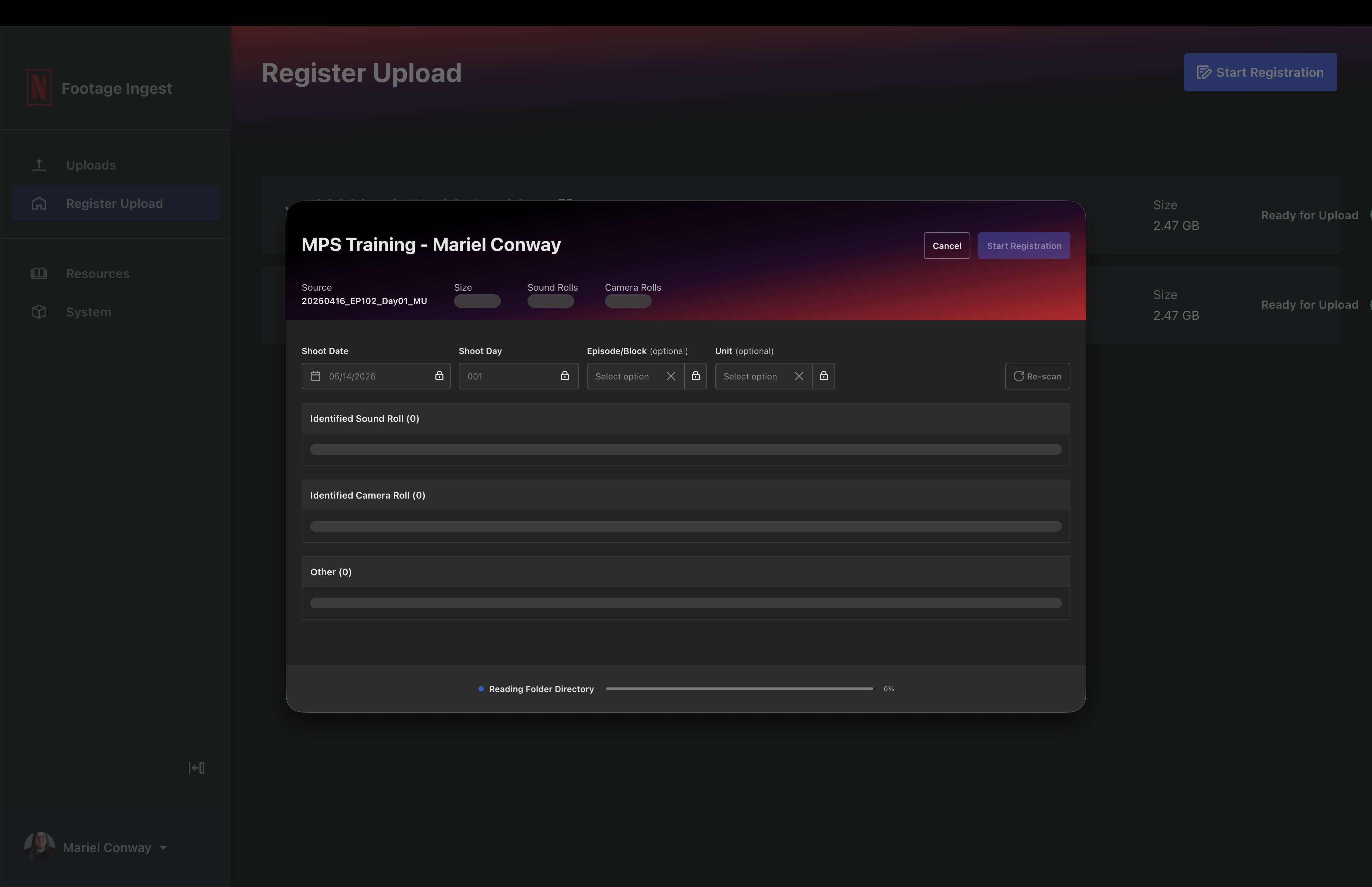Click the Identified Camera Roll (0) header

686,495
